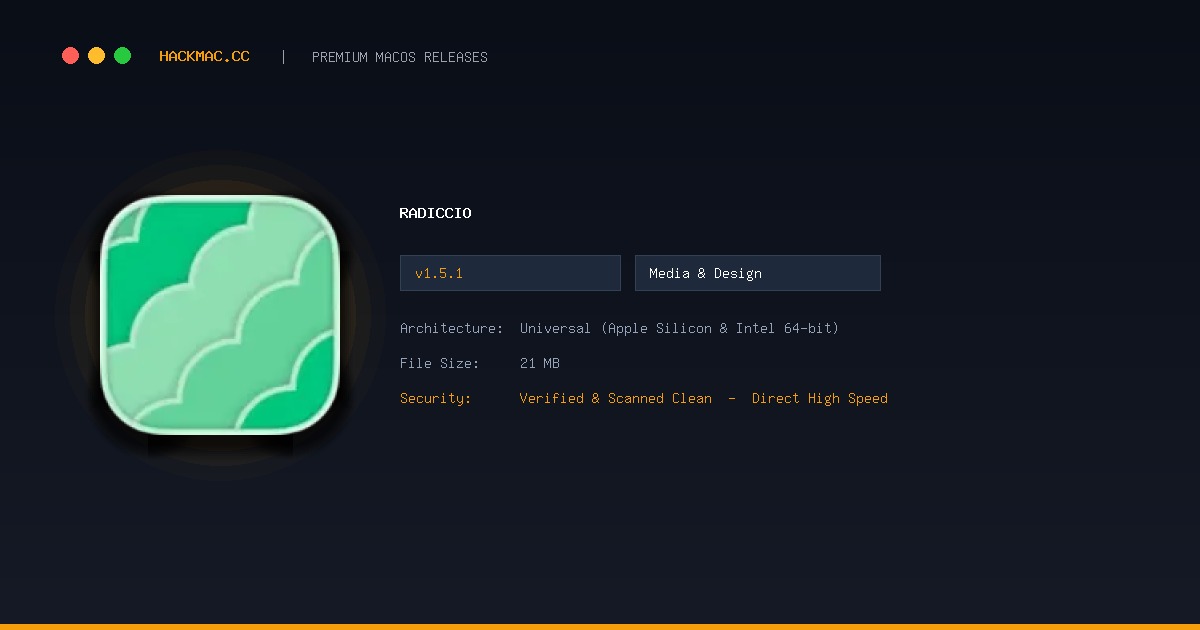Click the yellow minimize dot
Image resolution: width=1200 pixels, height=630 pixels.
96,56
